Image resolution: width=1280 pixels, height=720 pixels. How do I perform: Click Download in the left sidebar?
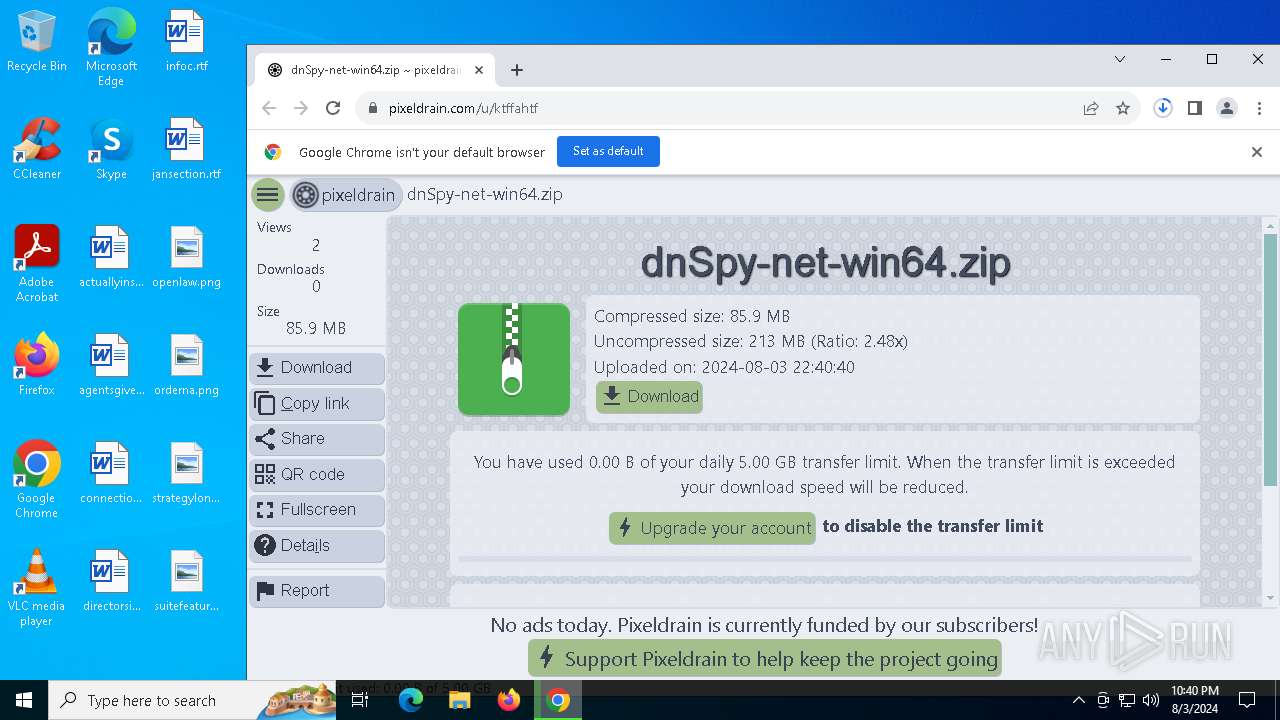(317, 368)
